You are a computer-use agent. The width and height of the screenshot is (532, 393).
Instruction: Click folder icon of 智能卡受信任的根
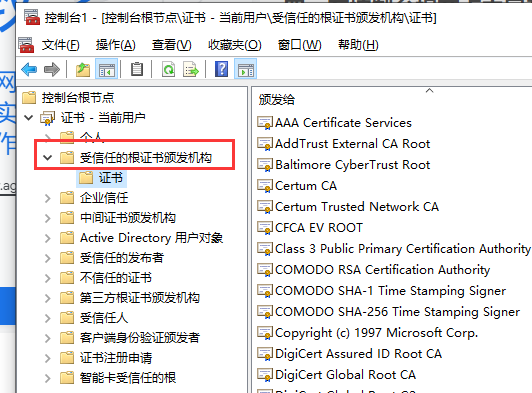click(x=67, y=378)
